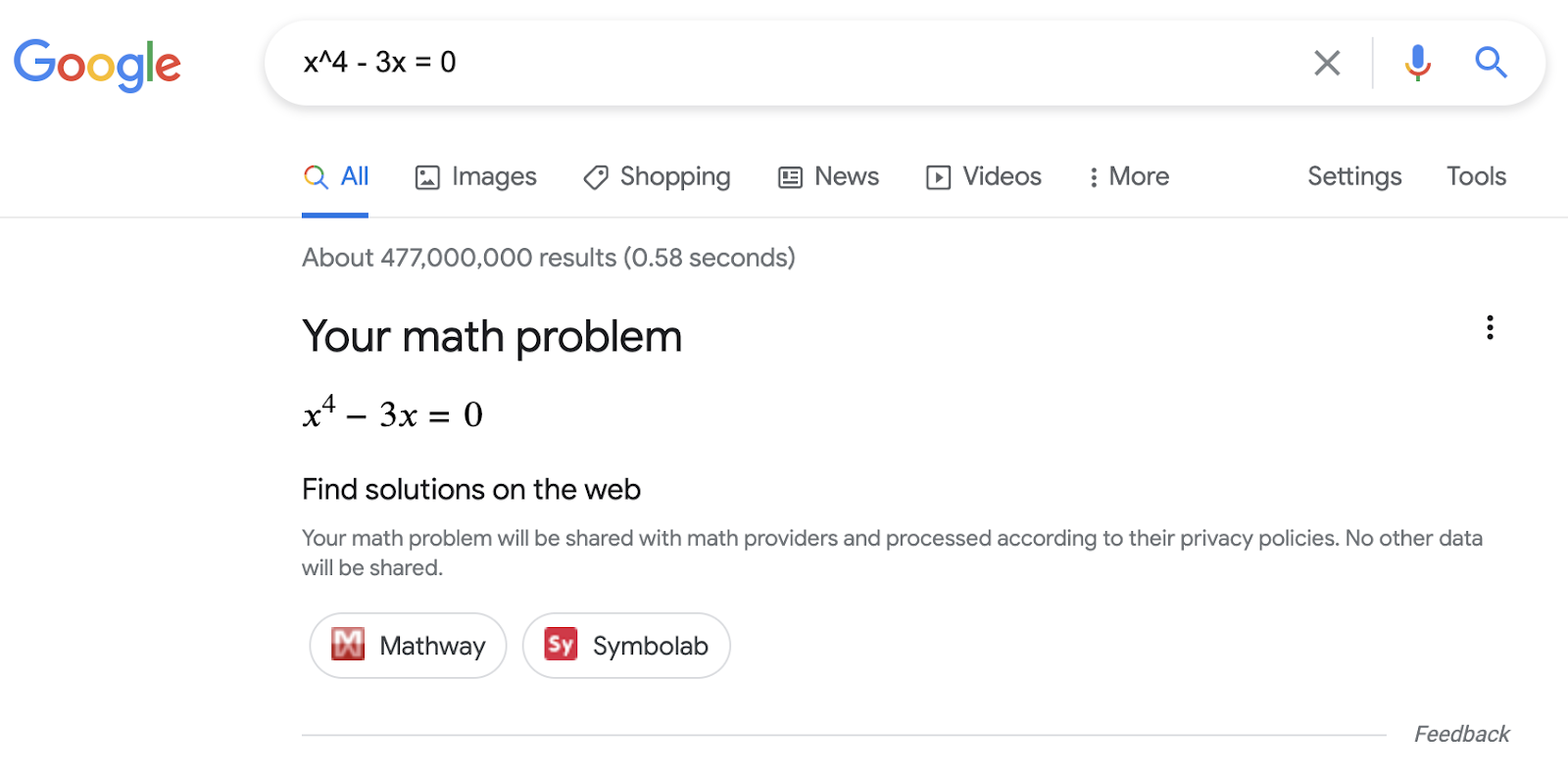Click the magnifying glass search icon
The height and width of the screenshot is (775, 1568).
point(1491,62)
